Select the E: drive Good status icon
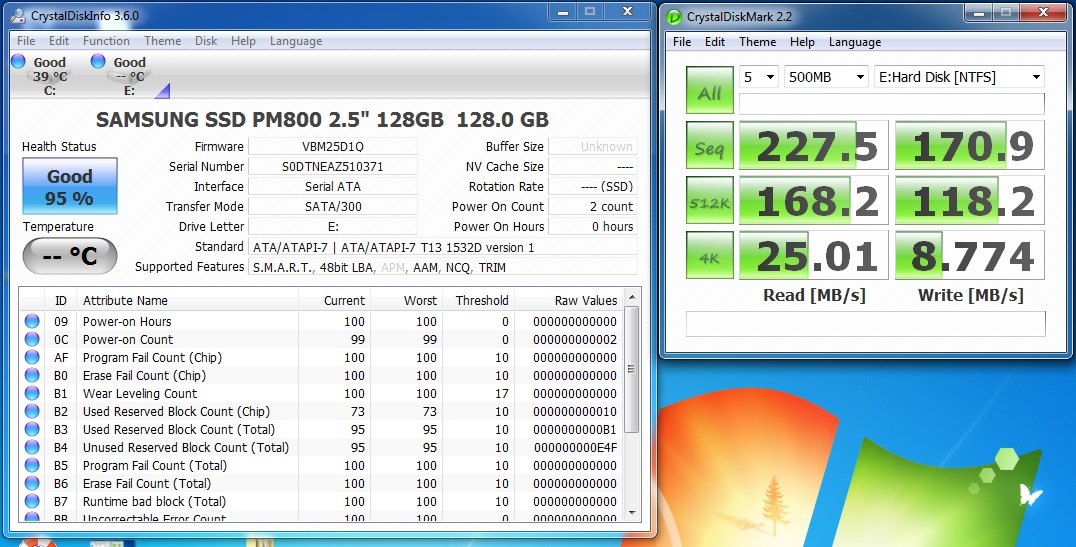Image resolution: width=1076 pixels, height=547 pixels. (x=98, y=62)
